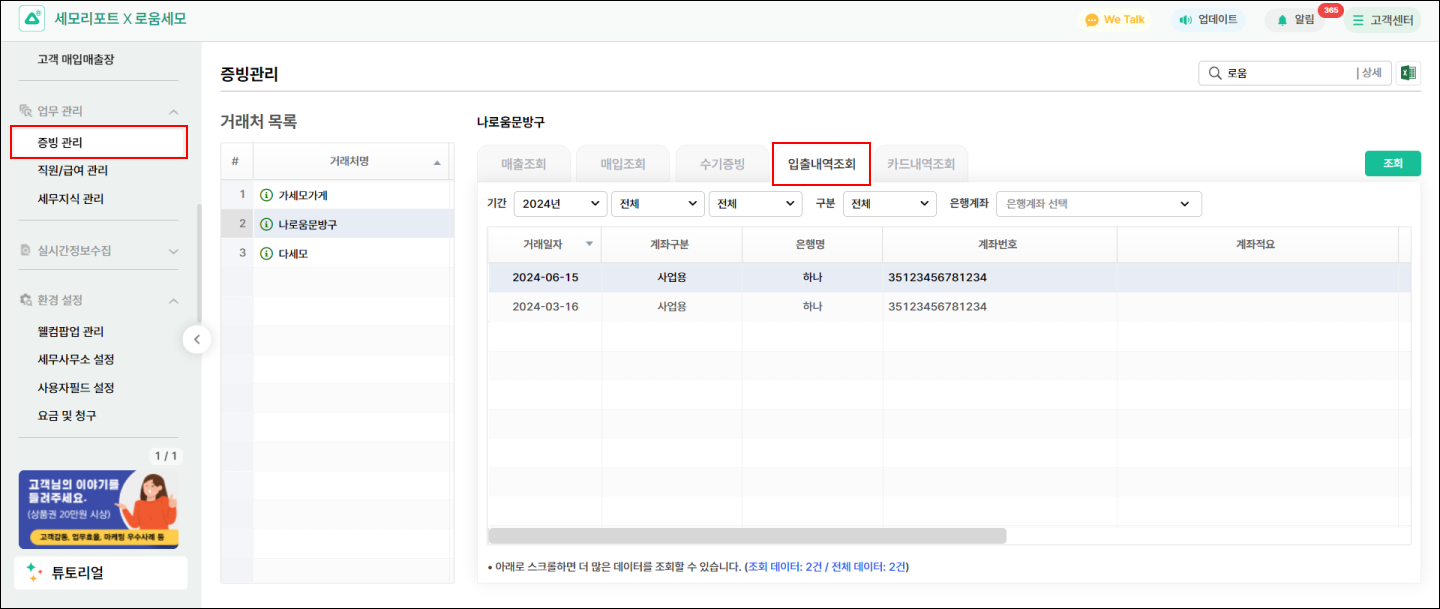Switch to the 매출조회 tab
Viewport: 1440px width, 609px height.
(523, 165)
